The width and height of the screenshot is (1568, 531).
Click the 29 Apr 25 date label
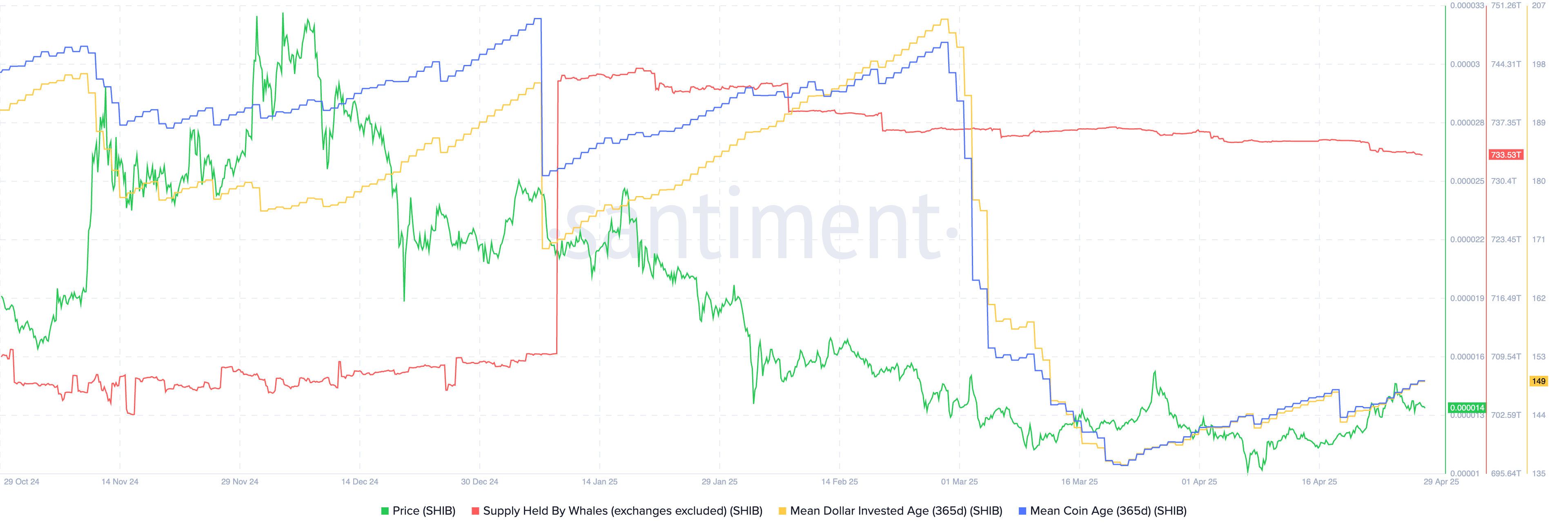(x=1441, y=482)
